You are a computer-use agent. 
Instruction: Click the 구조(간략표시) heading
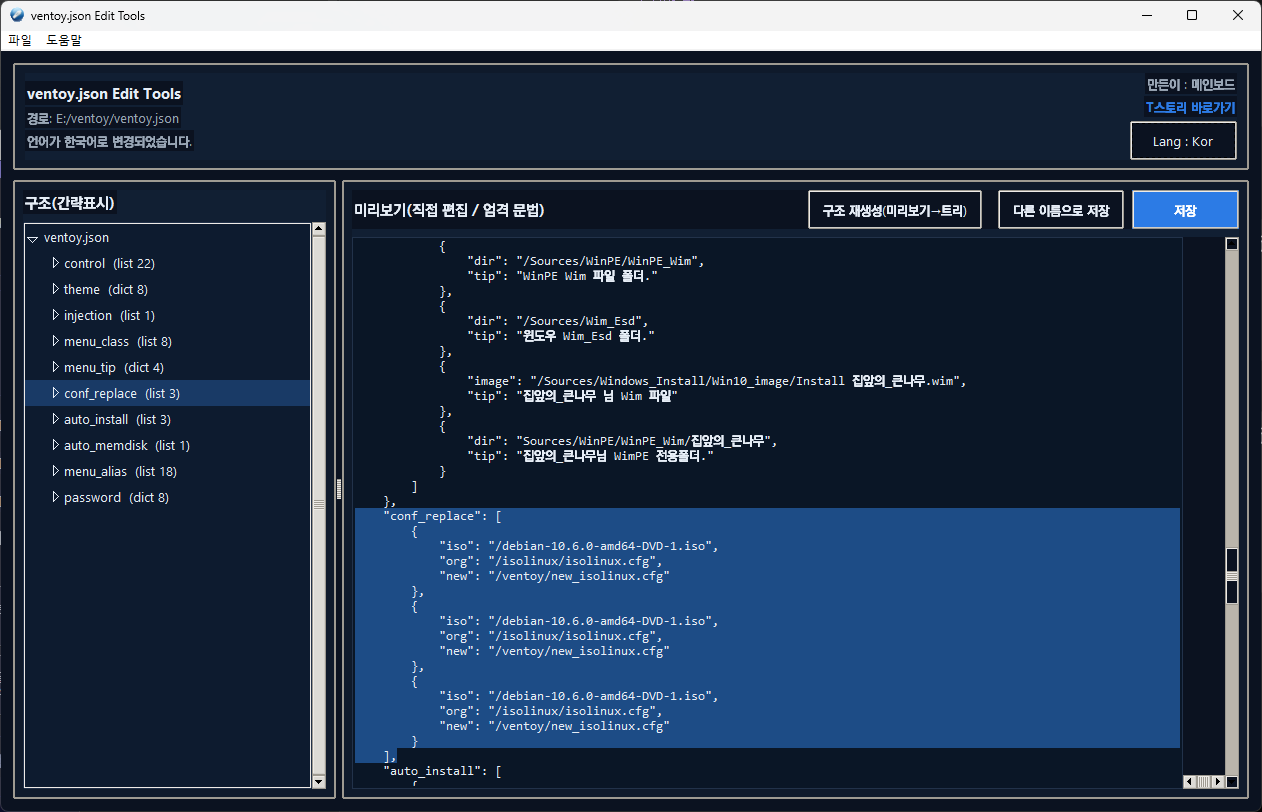(x=70, y=203)
